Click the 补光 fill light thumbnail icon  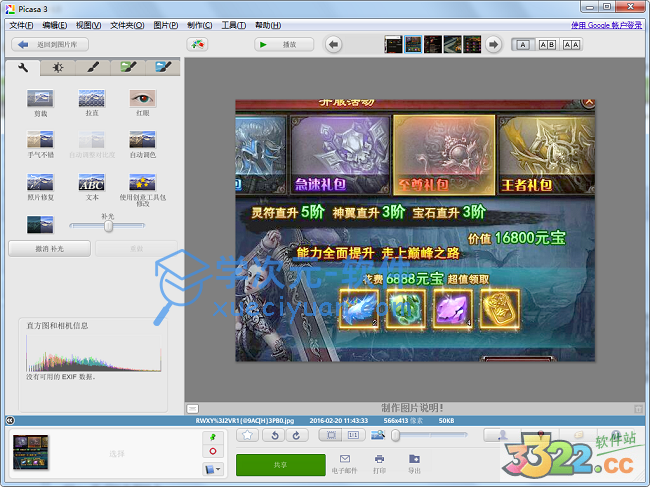[40, 224]
